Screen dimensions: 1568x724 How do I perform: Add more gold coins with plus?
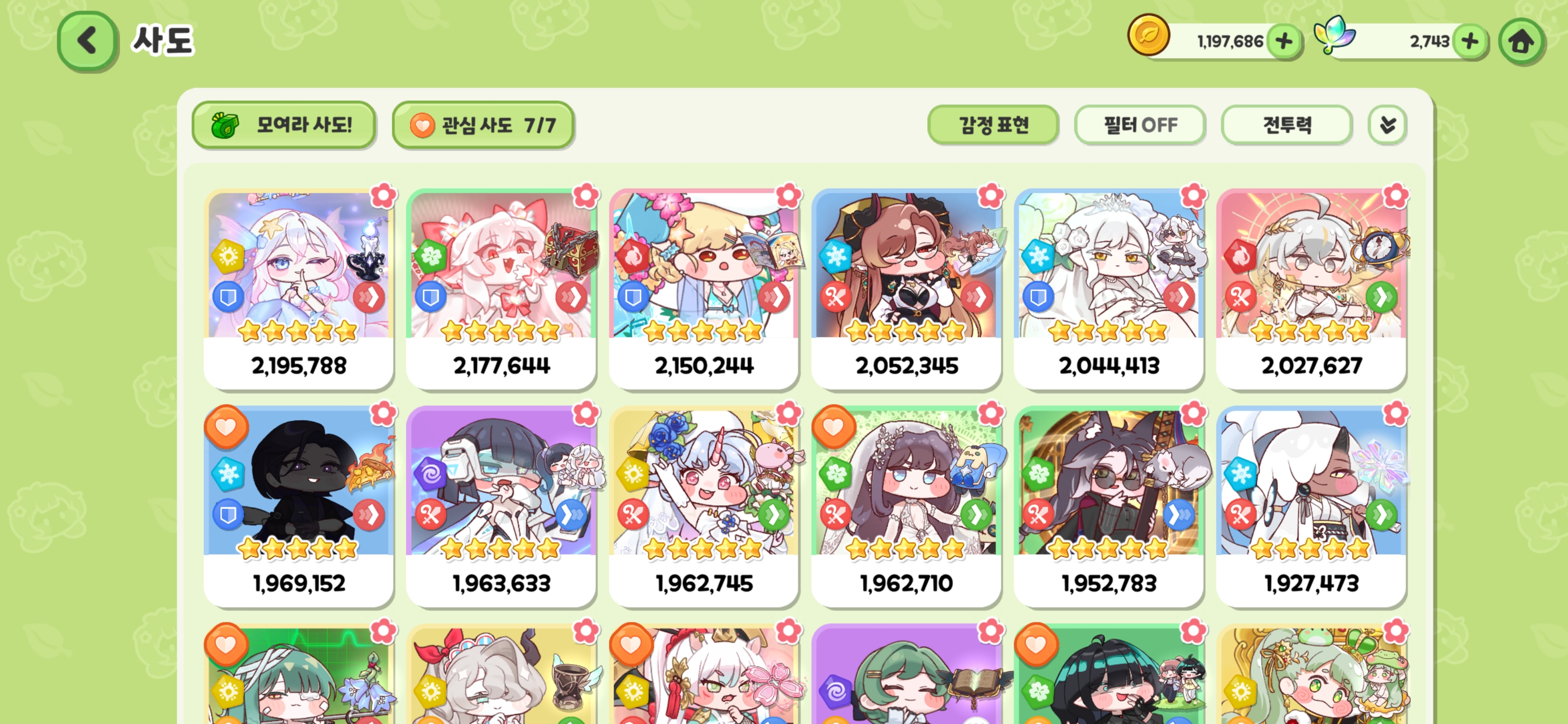[1284, 41]
